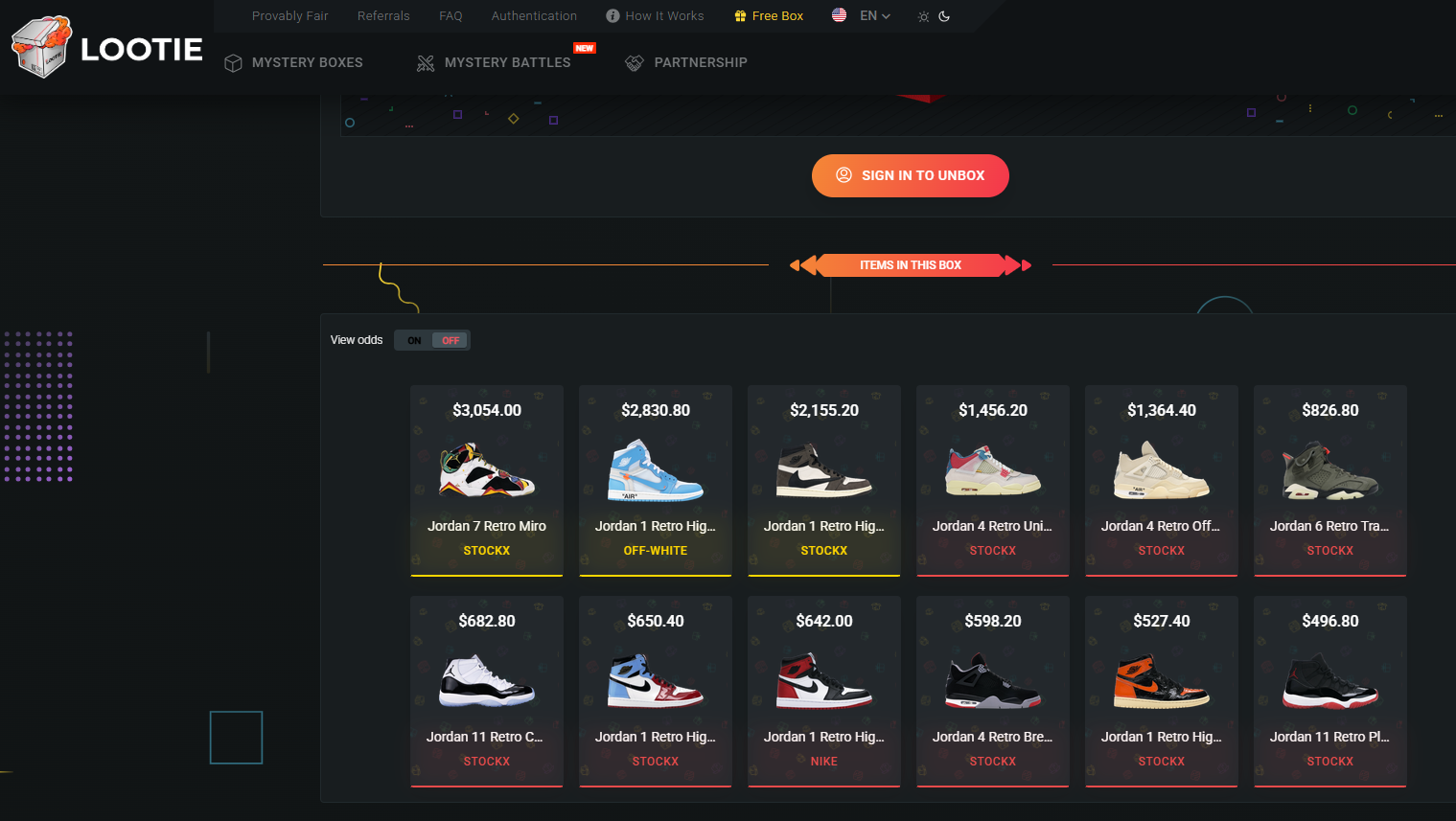Viewport: 1456px width, 821px height.
Task: Select $2,155.20 Jordan 1 Retro High image
Action: click(824, 469)
